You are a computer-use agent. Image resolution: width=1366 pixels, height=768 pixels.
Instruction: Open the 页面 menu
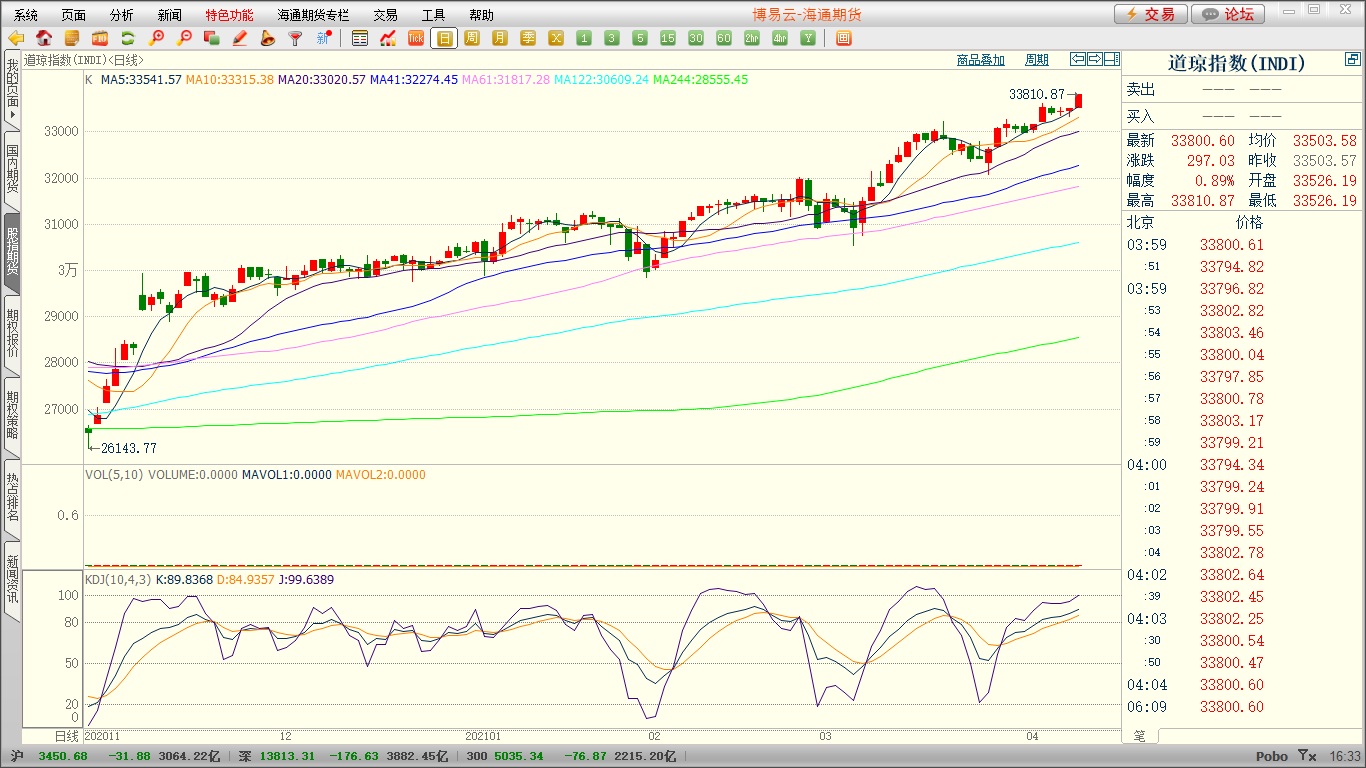(74, 15)
